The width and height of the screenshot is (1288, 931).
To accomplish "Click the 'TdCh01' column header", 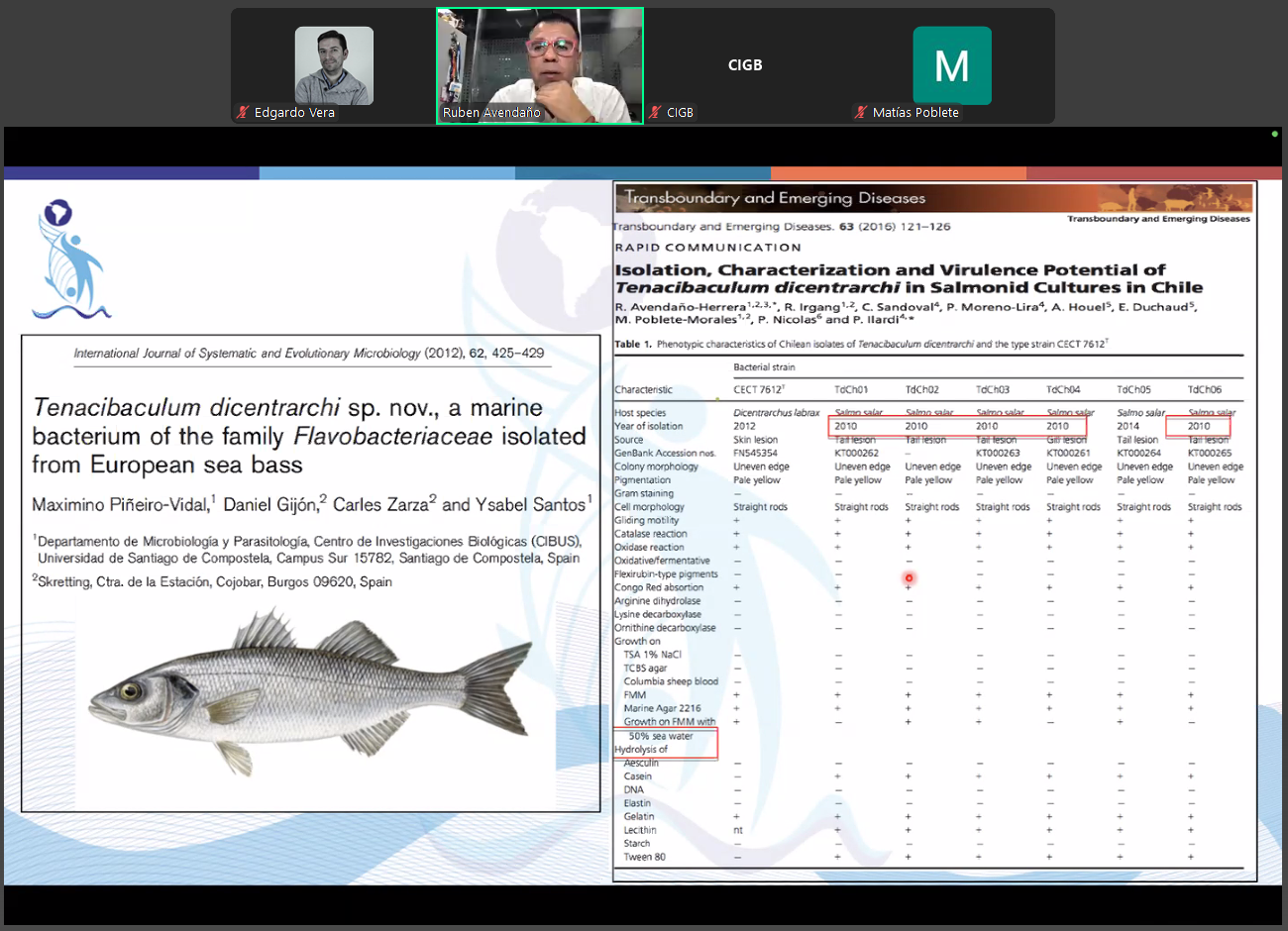I will [851, 390].
